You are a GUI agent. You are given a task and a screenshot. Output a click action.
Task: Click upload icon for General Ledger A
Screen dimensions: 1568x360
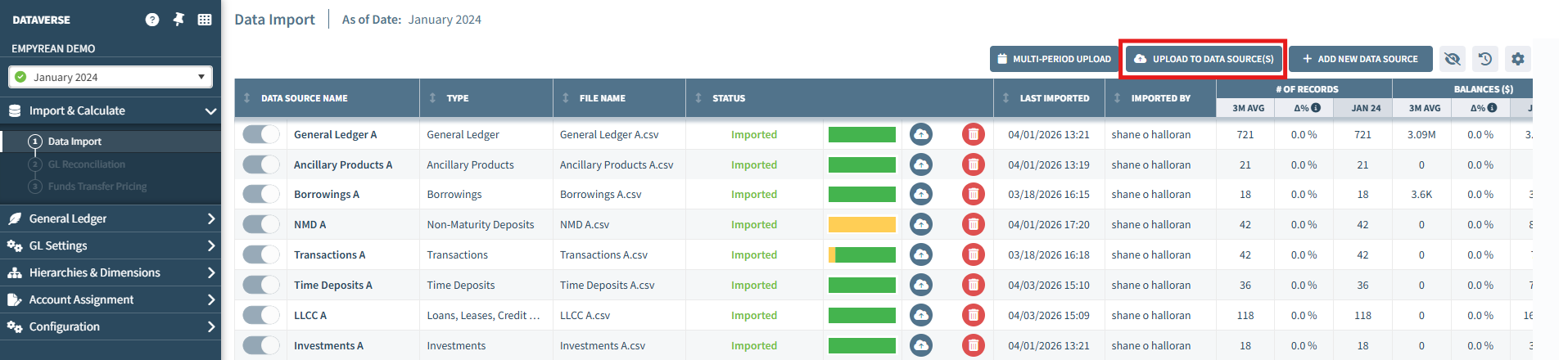(x=921, y=134)
